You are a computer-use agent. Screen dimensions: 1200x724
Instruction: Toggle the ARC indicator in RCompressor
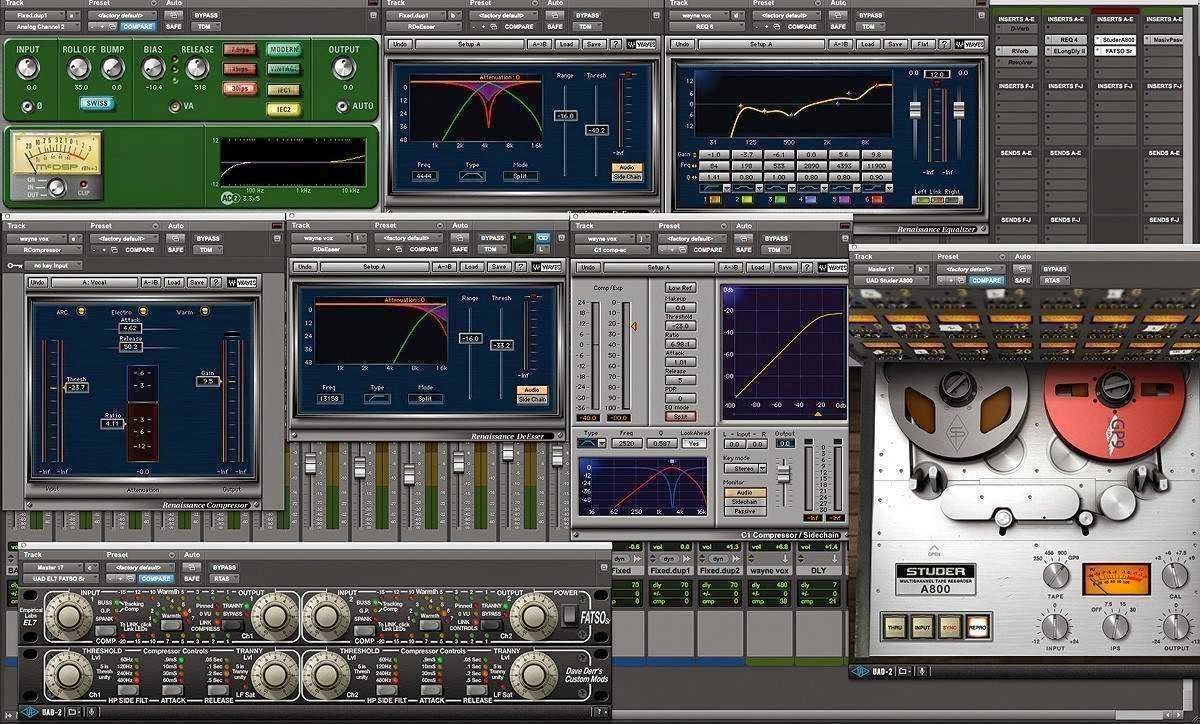click(x=79, y=311)
